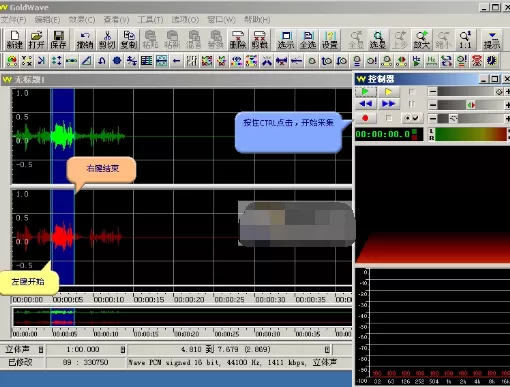Screen dimensions: 510x387
Task: Click the speed slider in controller
Action: 470,118
